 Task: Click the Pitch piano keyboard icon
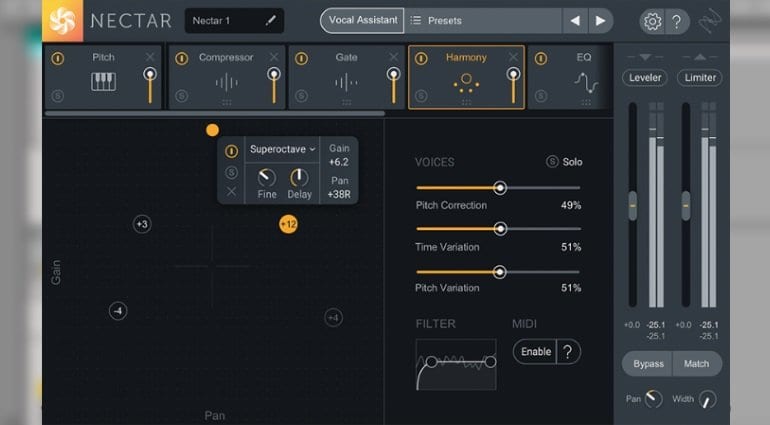(x=104, y=82)
